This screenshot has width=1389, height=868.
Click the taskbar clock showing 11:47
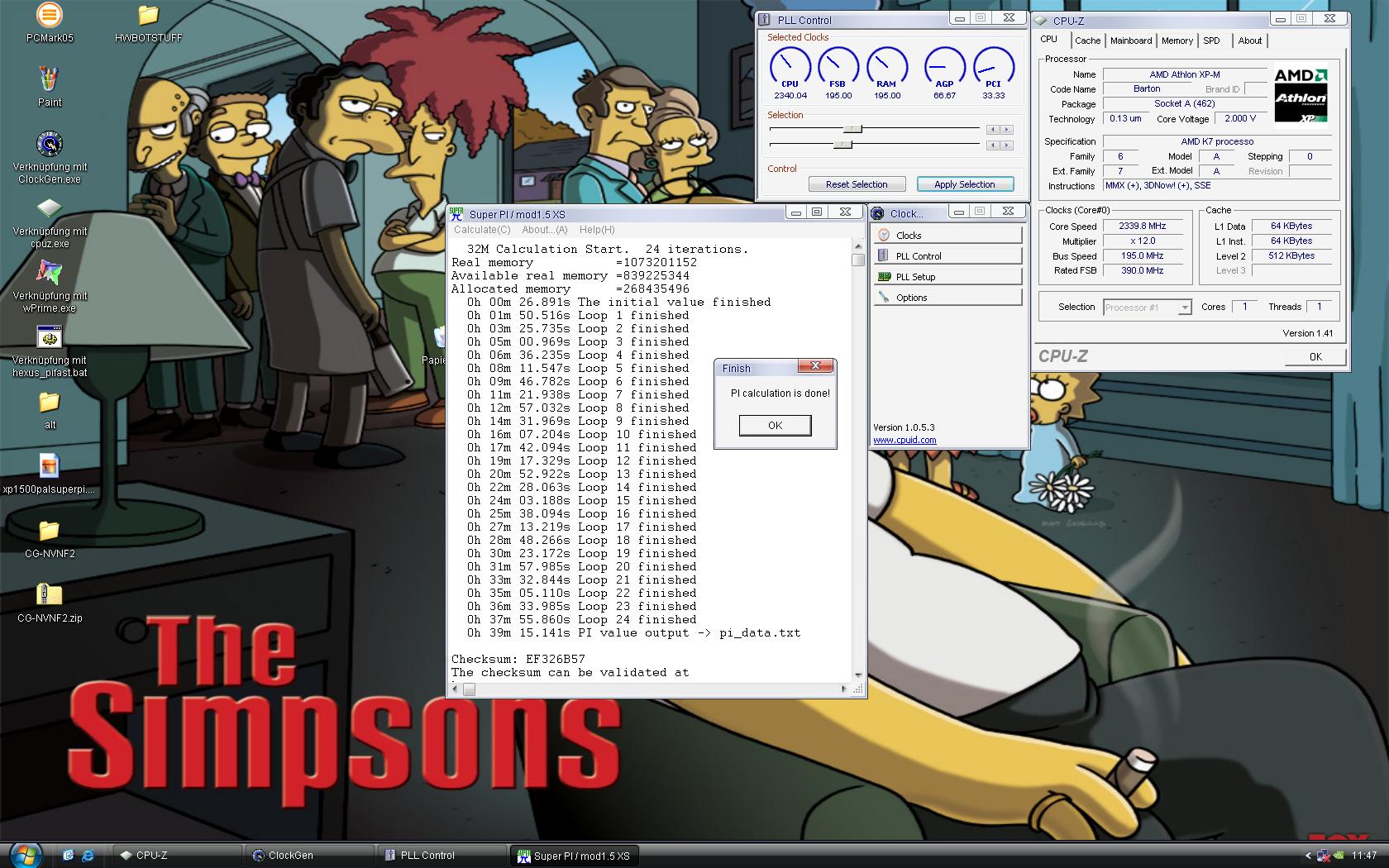pos(1364,856)
